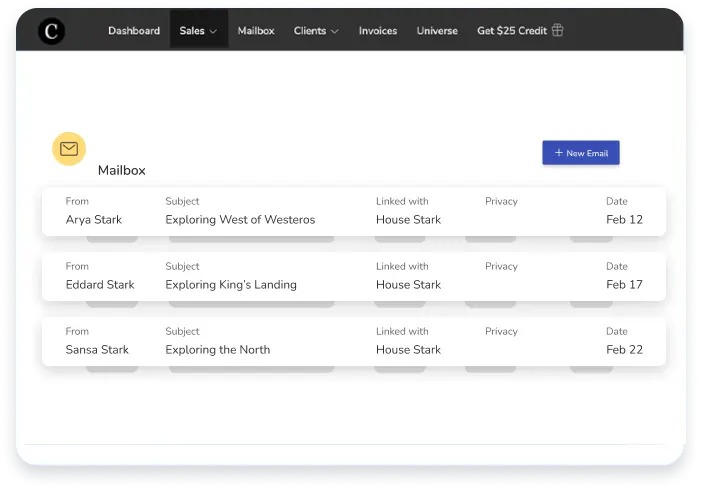Select the Exploring the North subject
The width and height of the screenshot is (701, 490).
point(218,350)
